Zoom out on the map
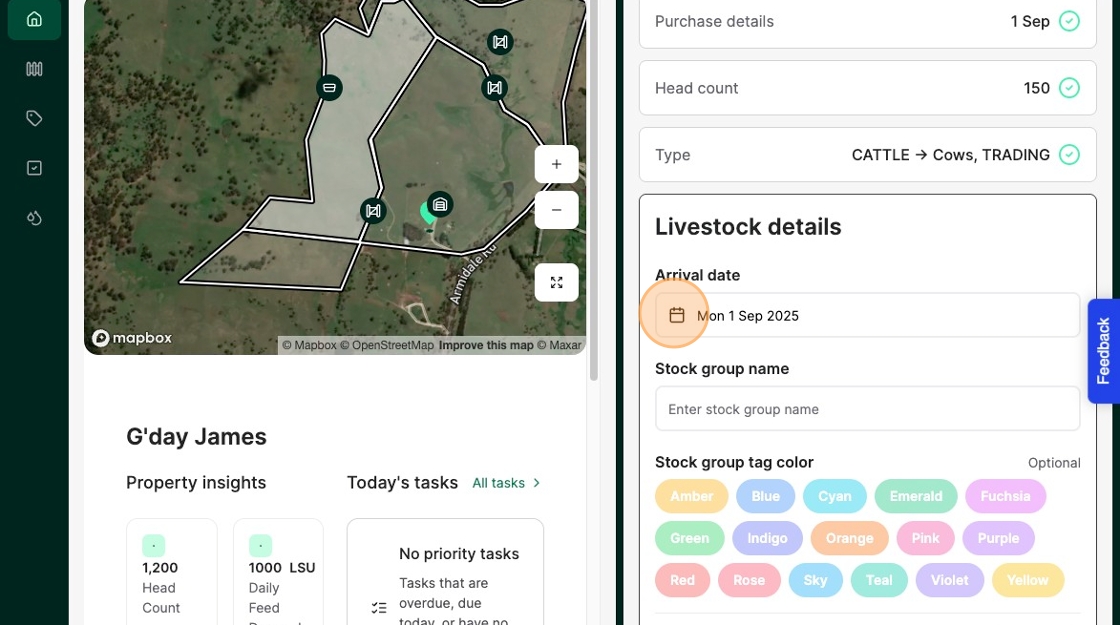 click(x=556, y=210)
